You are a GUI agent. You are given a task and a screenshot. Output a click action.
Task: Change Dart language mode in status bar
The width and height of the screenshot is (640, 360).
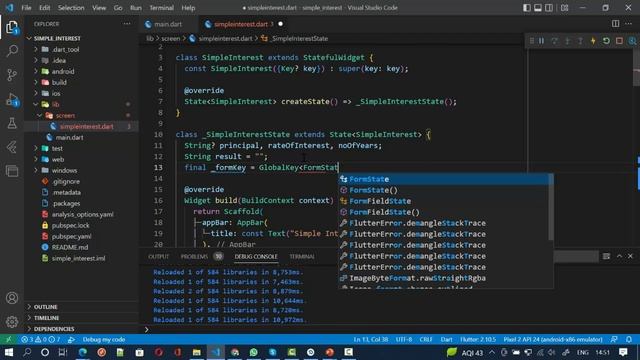pos(446,340)
